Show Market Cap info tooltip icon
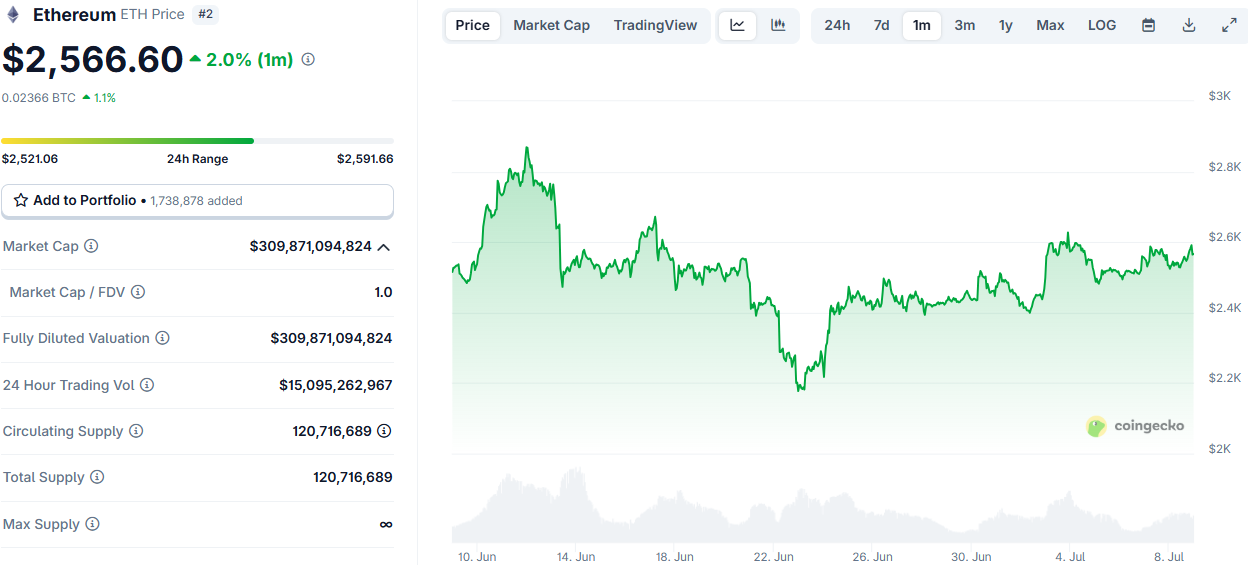Image resolution: width=1248 pixels, height=565 pixels. tap(91, 246)
